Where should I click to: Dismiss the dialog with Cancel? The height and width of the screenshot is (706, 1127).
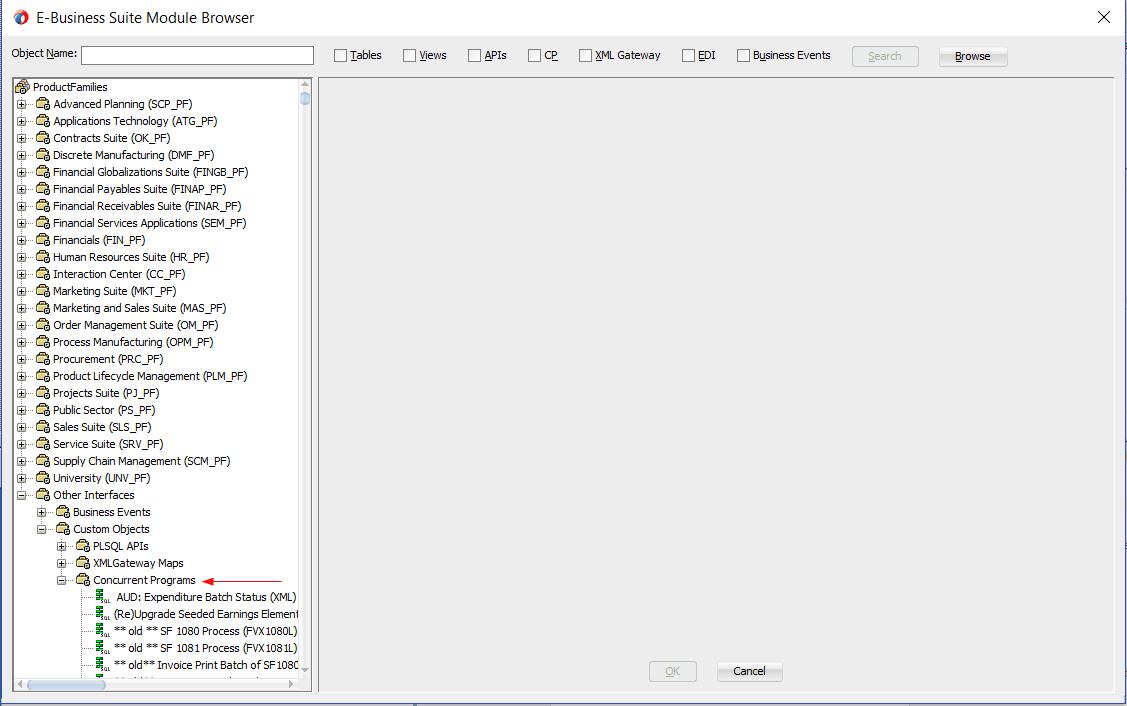point(749,671)
